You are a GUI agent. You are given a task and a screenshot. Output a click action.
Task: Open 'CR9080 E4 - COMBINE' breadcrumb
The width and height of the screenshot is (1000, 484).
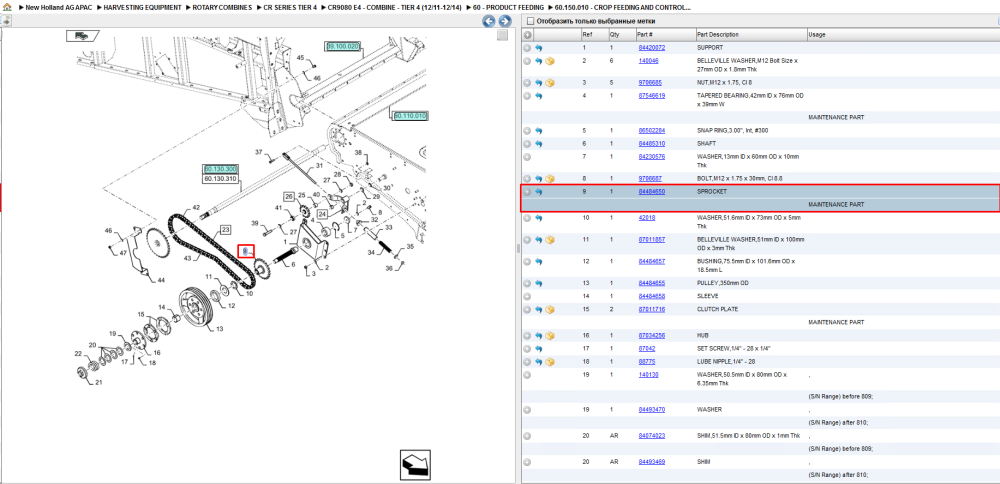click(394, 7)
